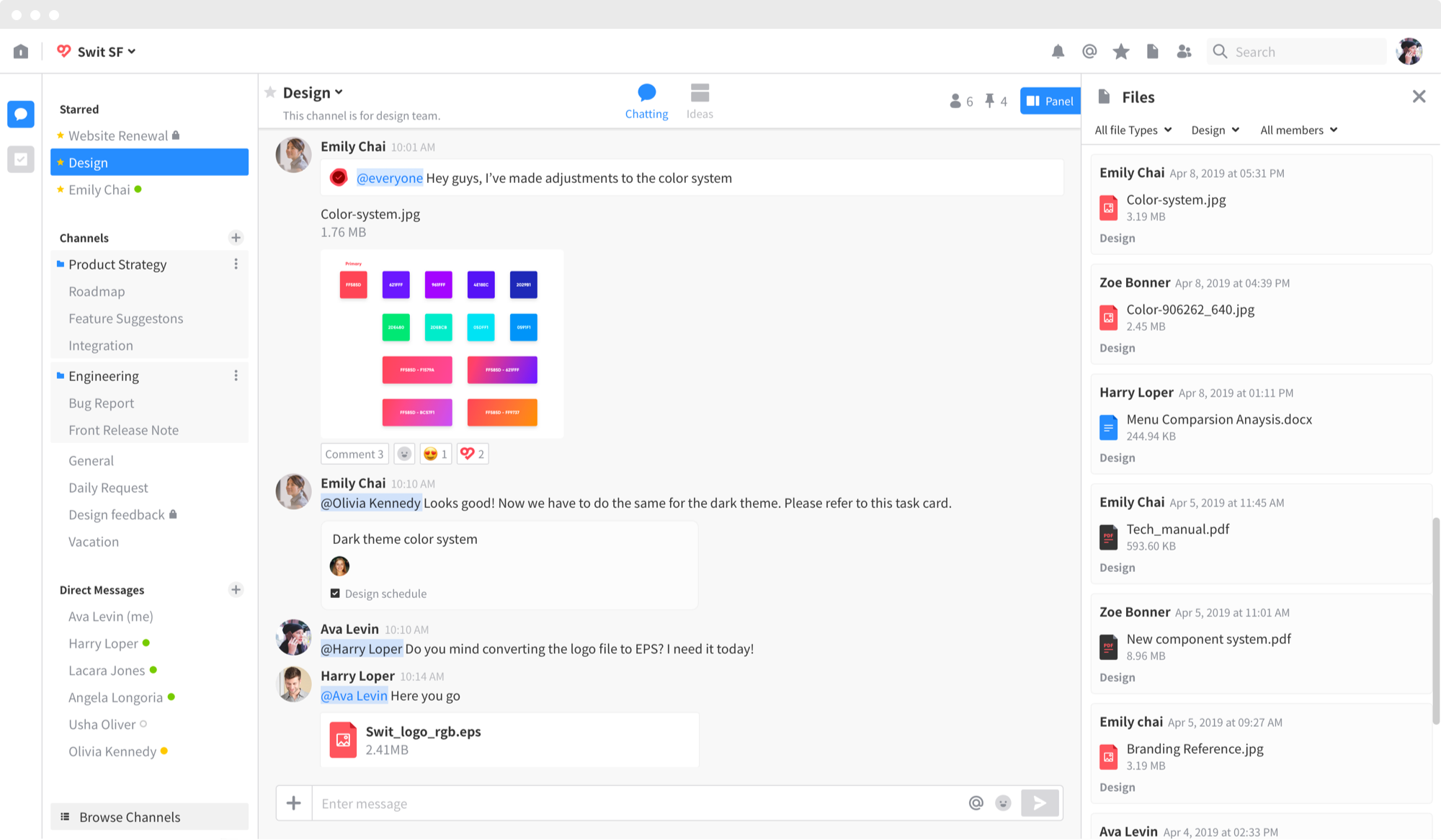The image size is (1441, 840).
Task: Open the Comment 3 button
Action: coord(354,454)
